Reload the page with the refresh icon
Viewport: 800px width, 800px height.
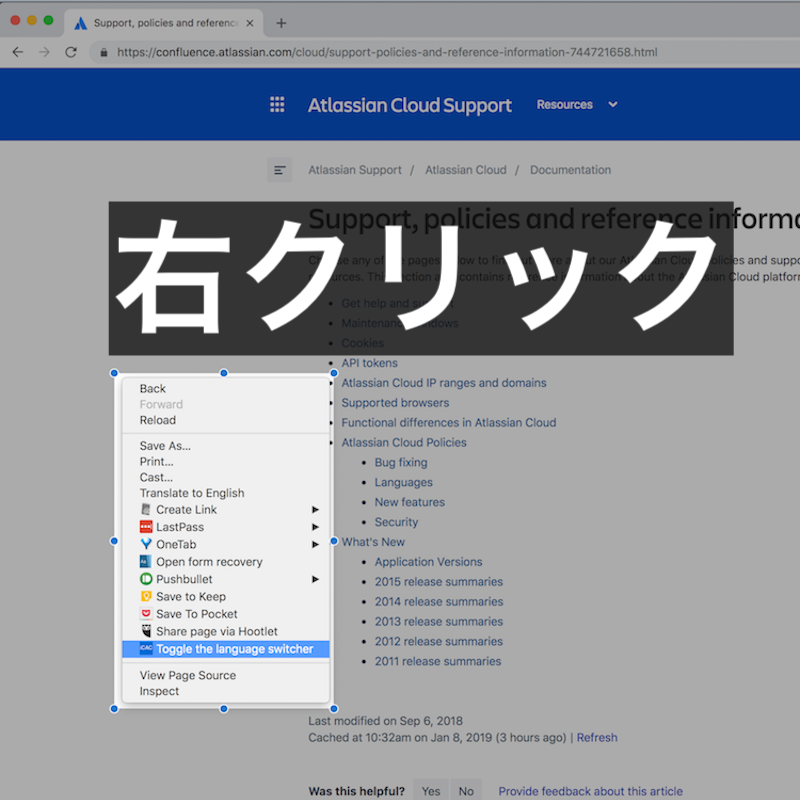[71, 52]
